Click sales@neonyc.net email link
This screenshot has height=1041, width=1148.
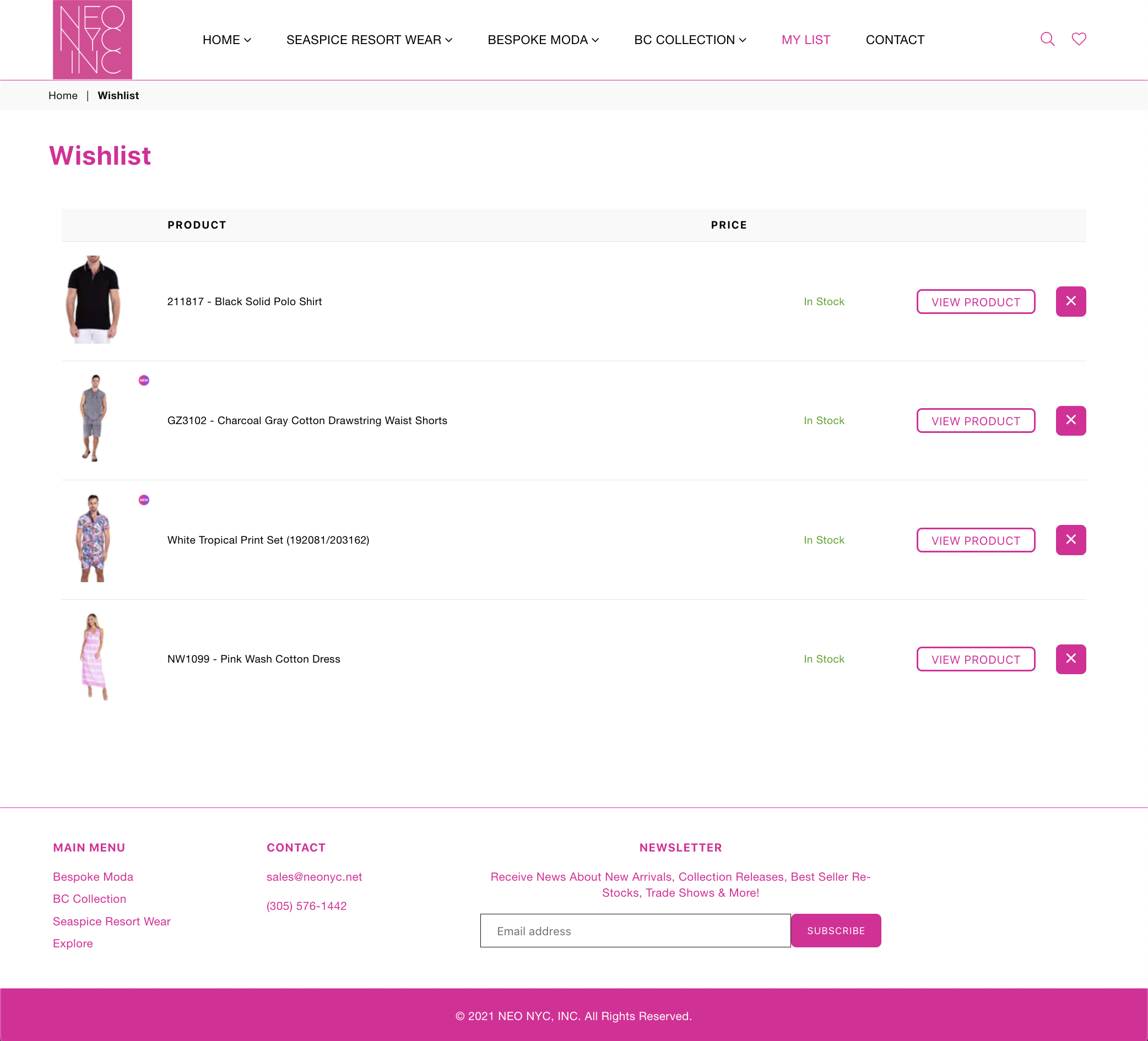click(314, 876)
